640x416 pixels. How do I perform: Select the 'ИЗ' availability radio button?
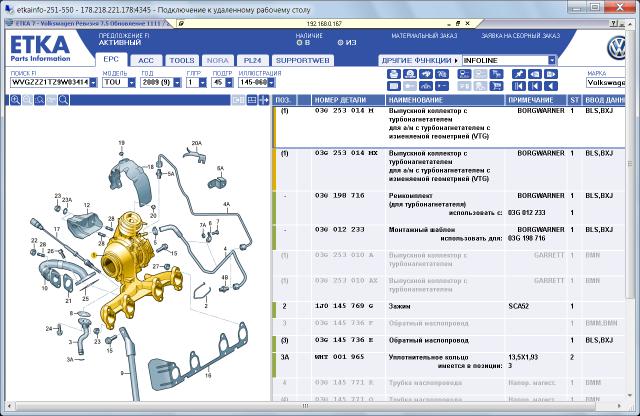[x=340, y=42]
